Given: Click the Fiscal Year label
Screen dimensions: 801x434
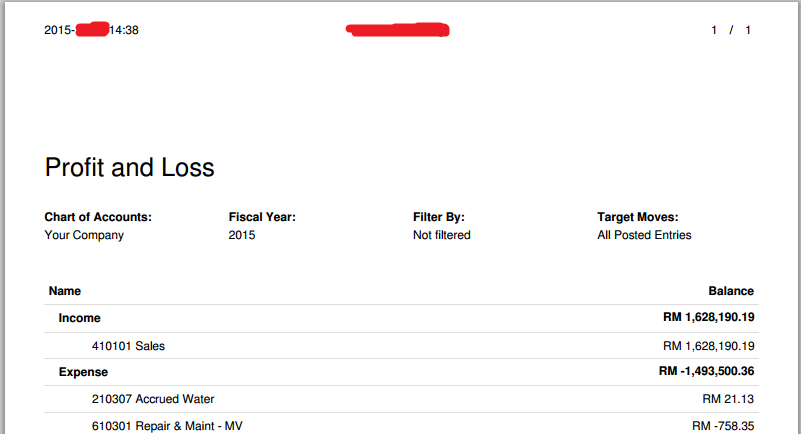Looking at the screenshot, I should [262, 216].
